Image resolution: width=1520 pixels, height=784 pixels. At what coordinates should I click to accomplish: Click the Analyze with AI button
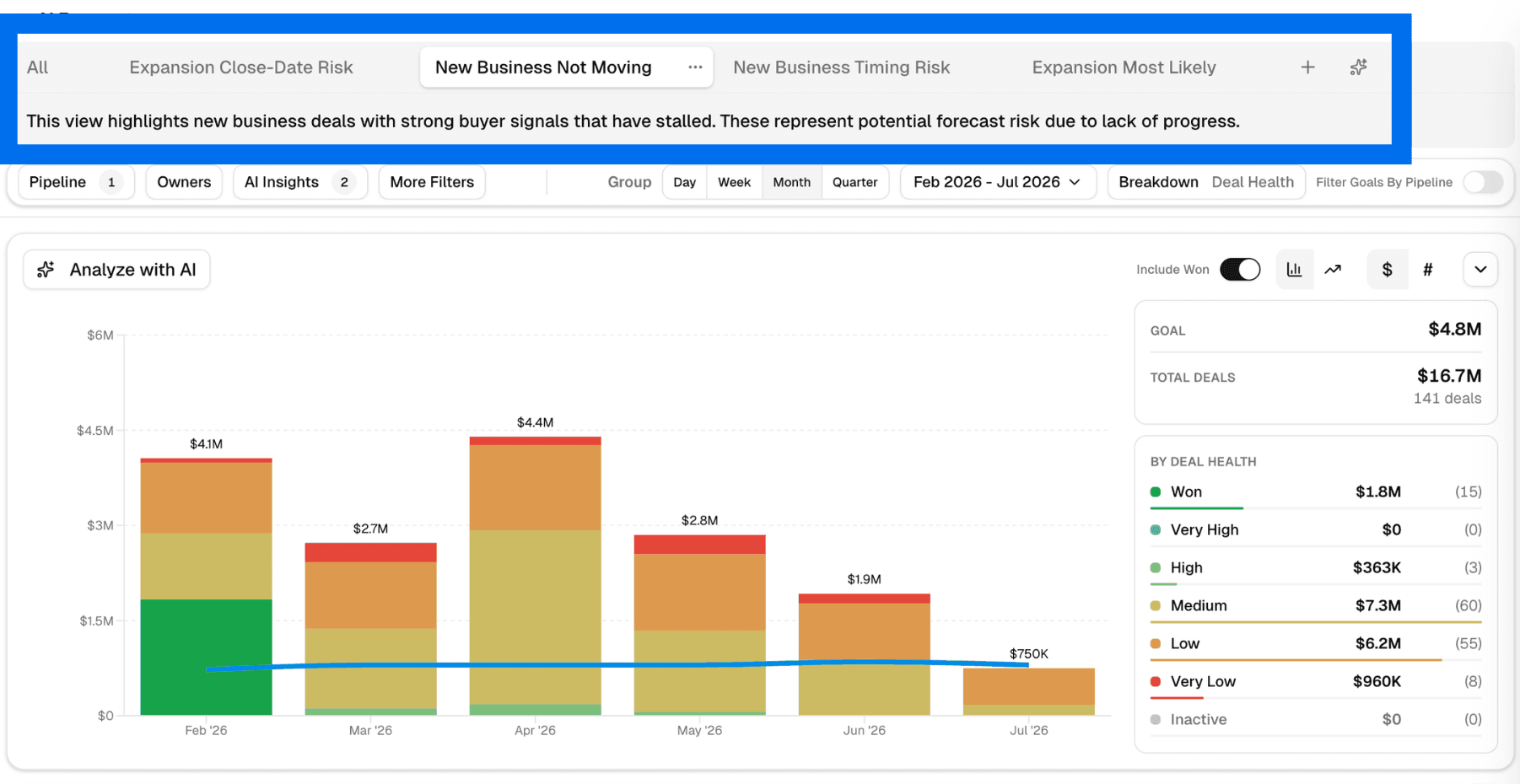116,269
